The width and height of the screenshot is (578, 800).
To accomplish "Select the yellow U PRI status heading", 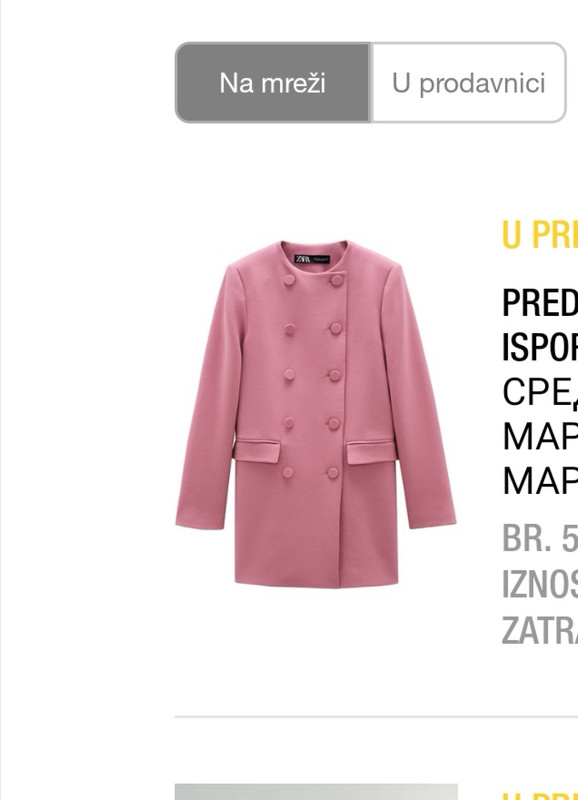I will (540, 235).
